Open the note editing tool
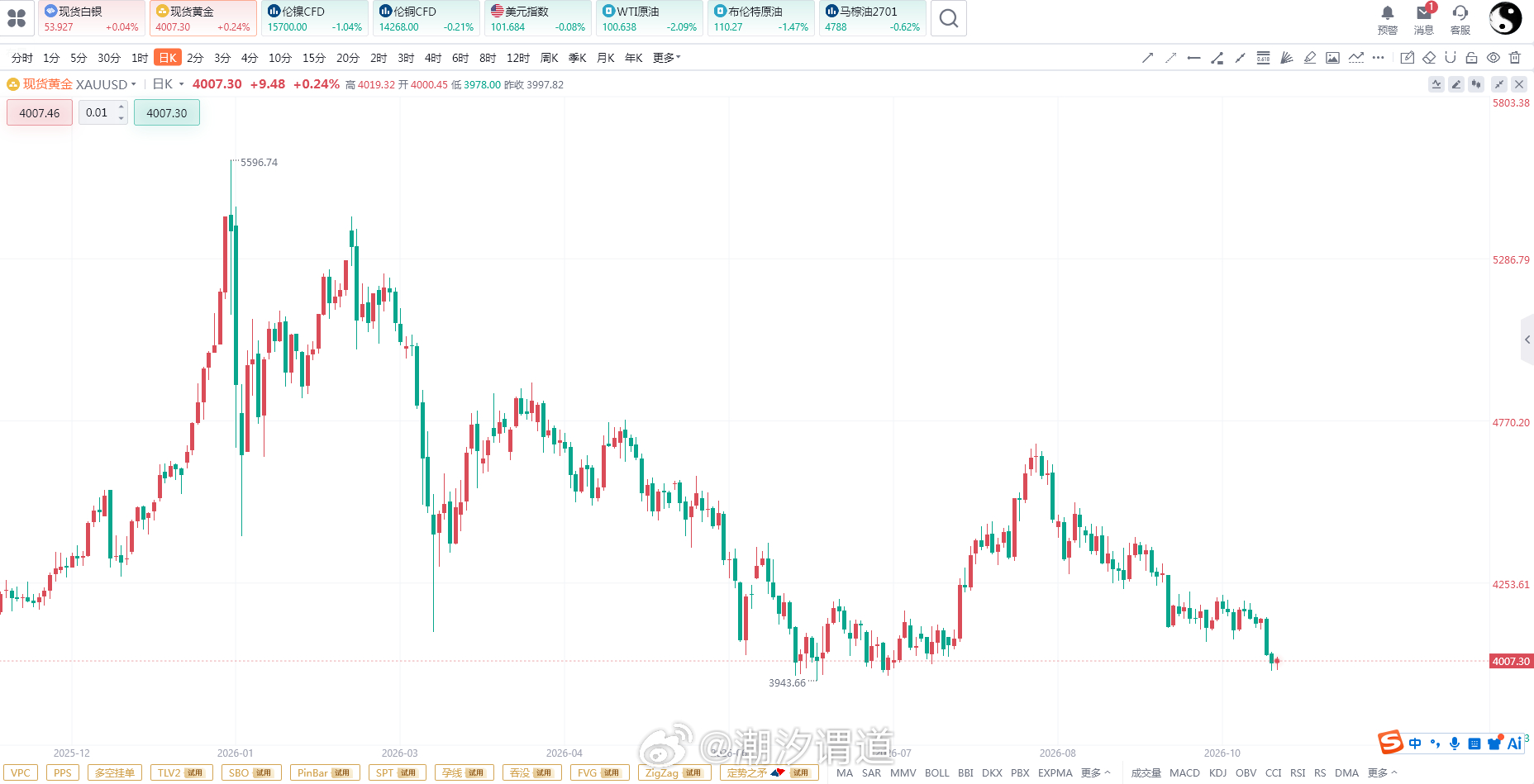Viewport: 1534px width, 784px height. (x=1408, y=58)
